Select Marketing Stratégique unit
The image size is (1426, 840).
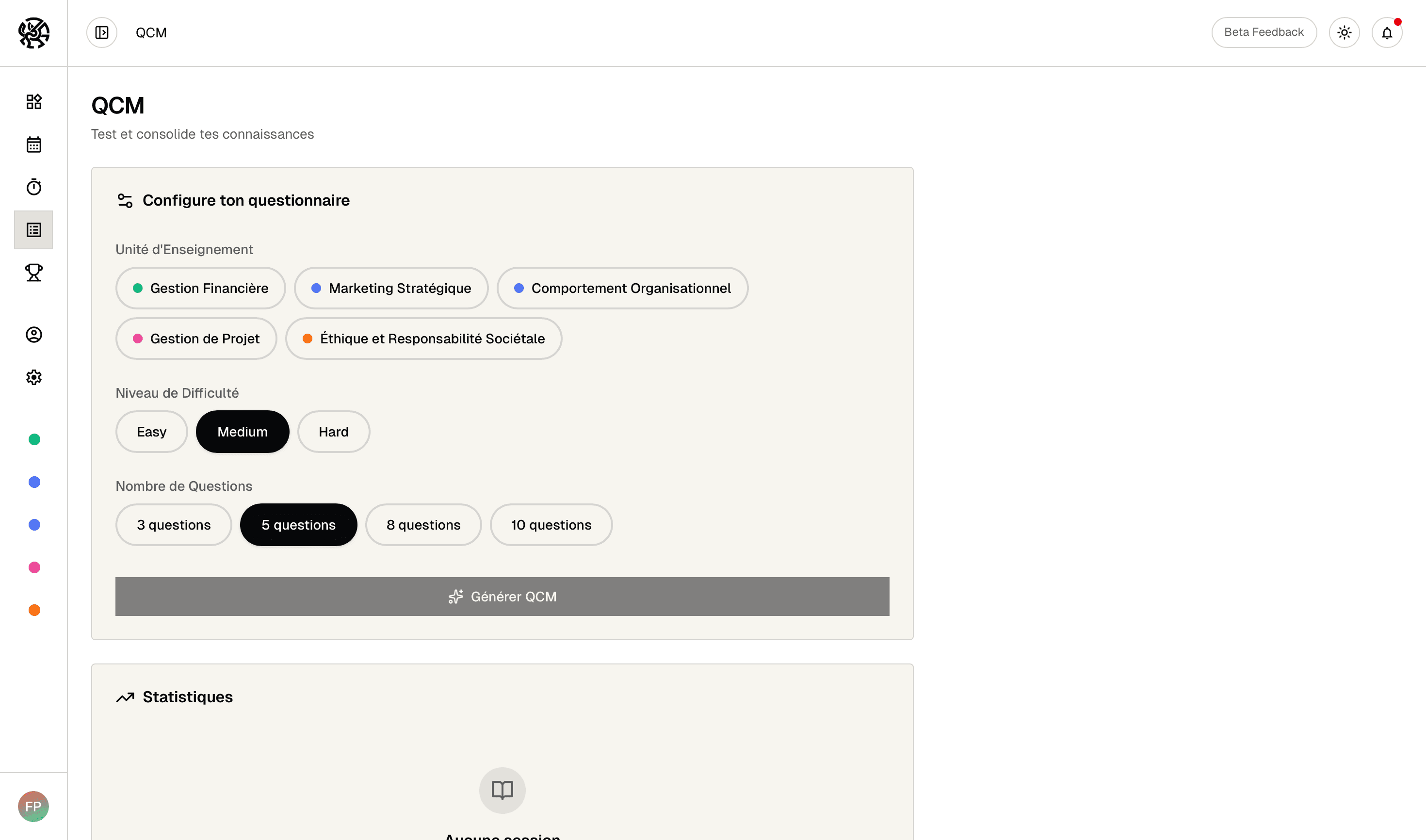(390, 289)
